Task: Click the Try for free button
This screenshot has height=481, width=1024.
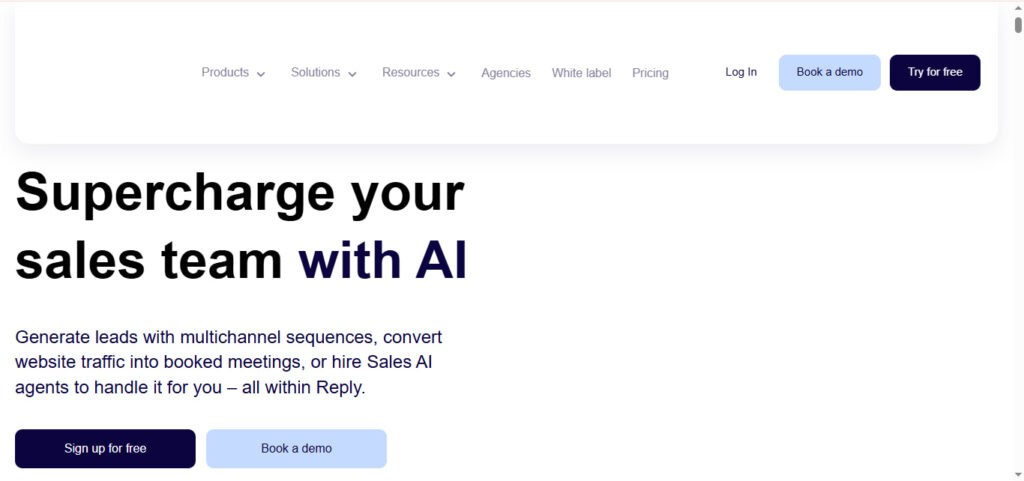Action: click(x=935, y=72)
